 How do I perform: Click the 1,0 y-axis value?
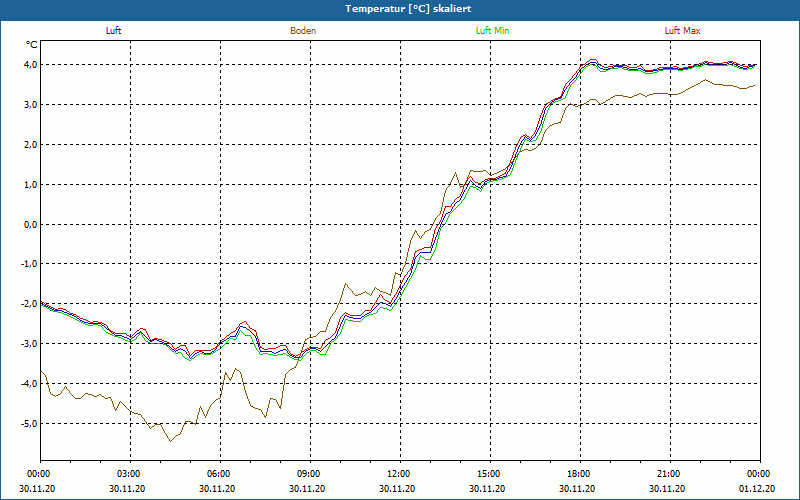point(30,184)
